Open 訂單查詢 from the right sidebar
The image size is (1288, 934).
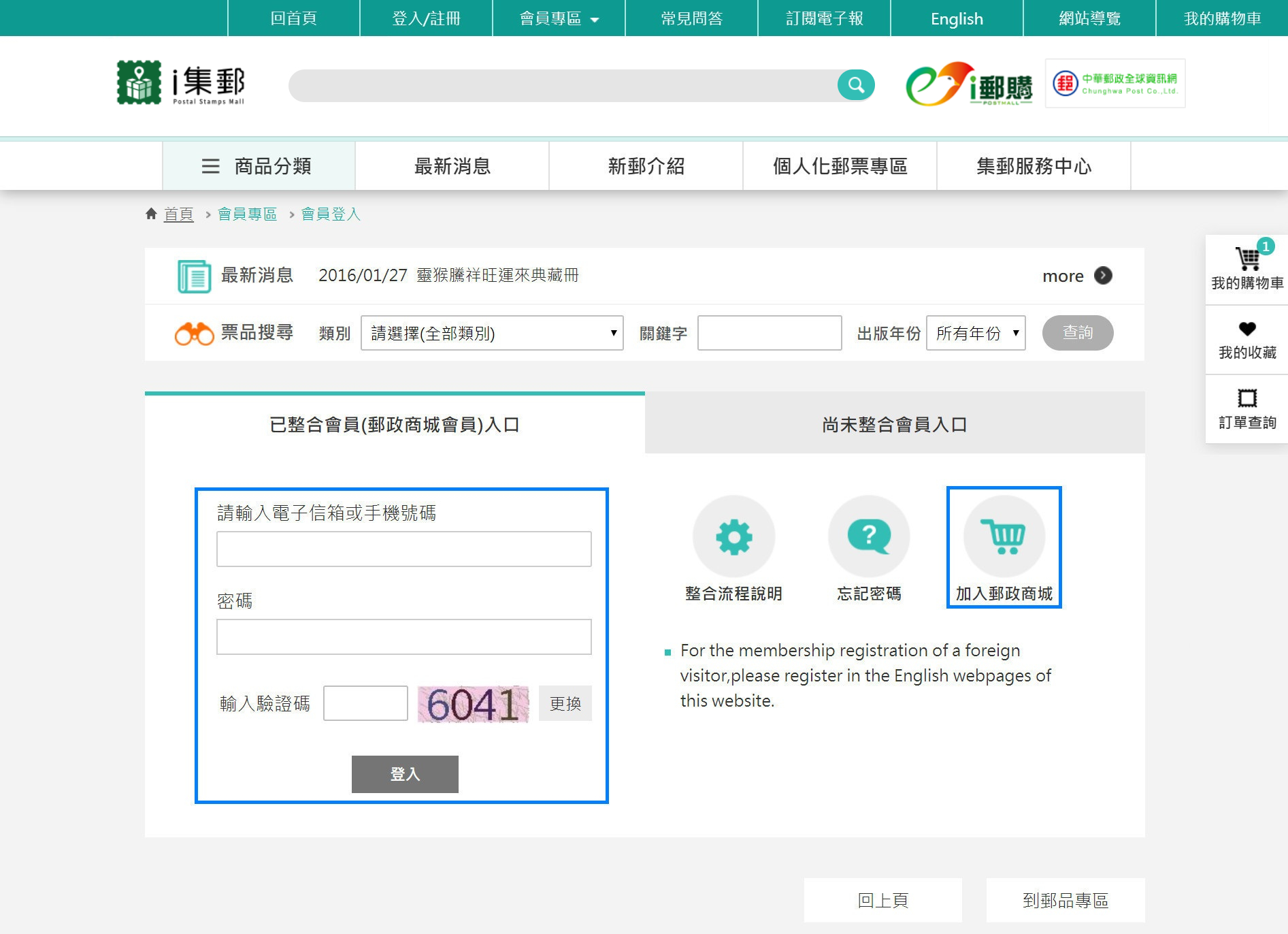(x=1247, y=398)
